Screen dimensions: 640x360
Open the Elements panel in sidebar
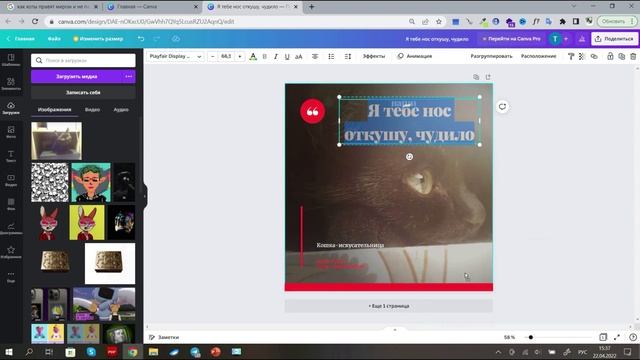[x=11, y=84]
